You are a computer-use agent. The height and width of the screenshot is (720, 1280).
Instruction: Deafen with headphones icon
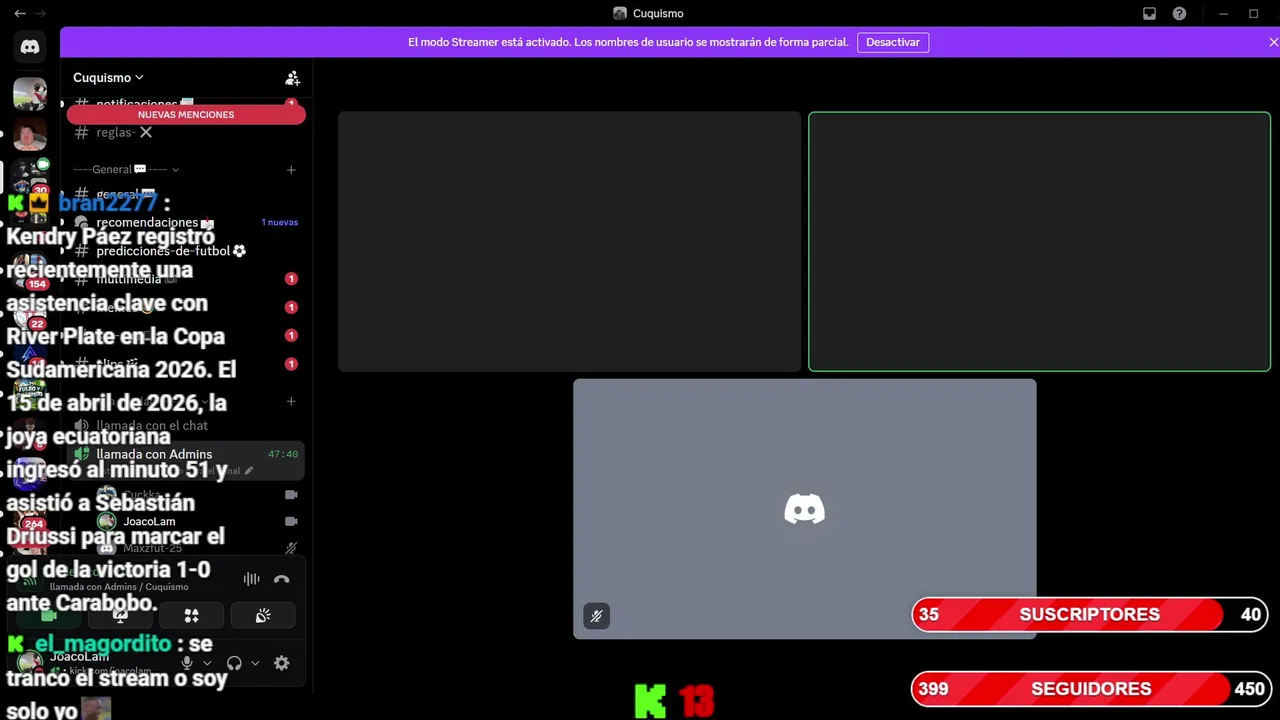click(x=234, y=663)
